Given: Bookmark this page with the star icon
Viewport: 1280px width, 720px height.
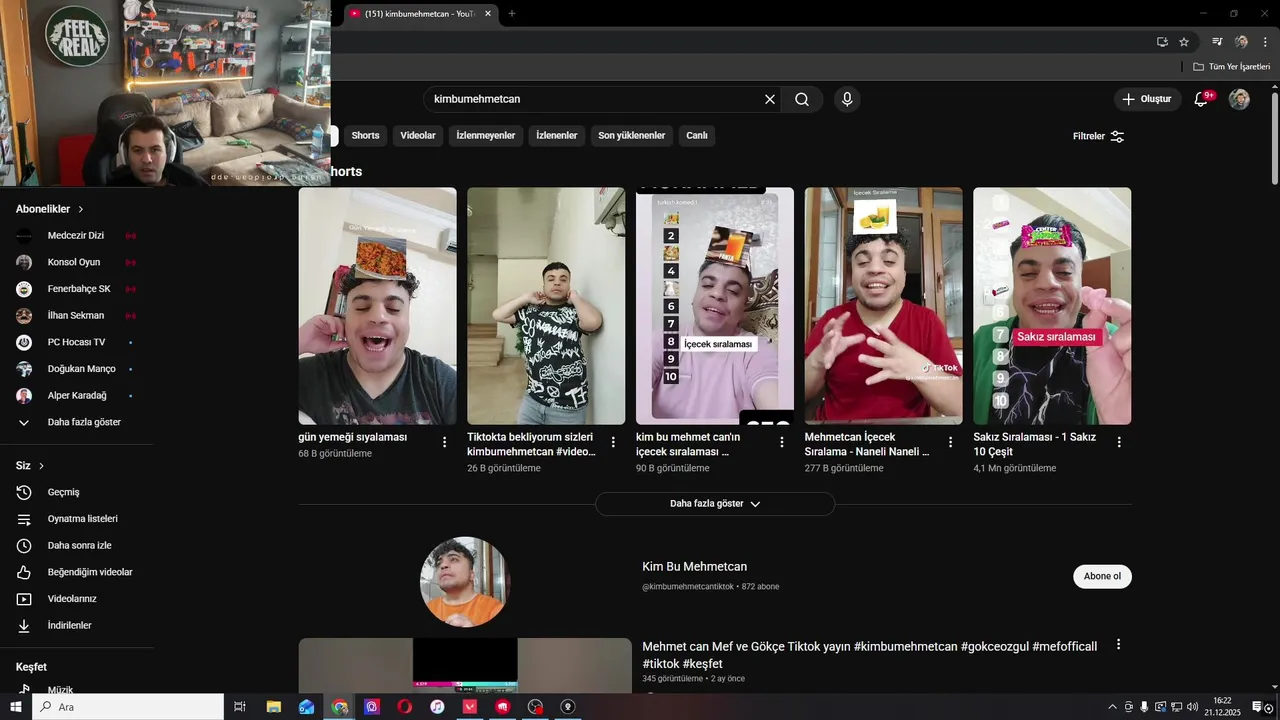Looking at the screenshot, I should pyautogui.click(x=1184, y=42).
